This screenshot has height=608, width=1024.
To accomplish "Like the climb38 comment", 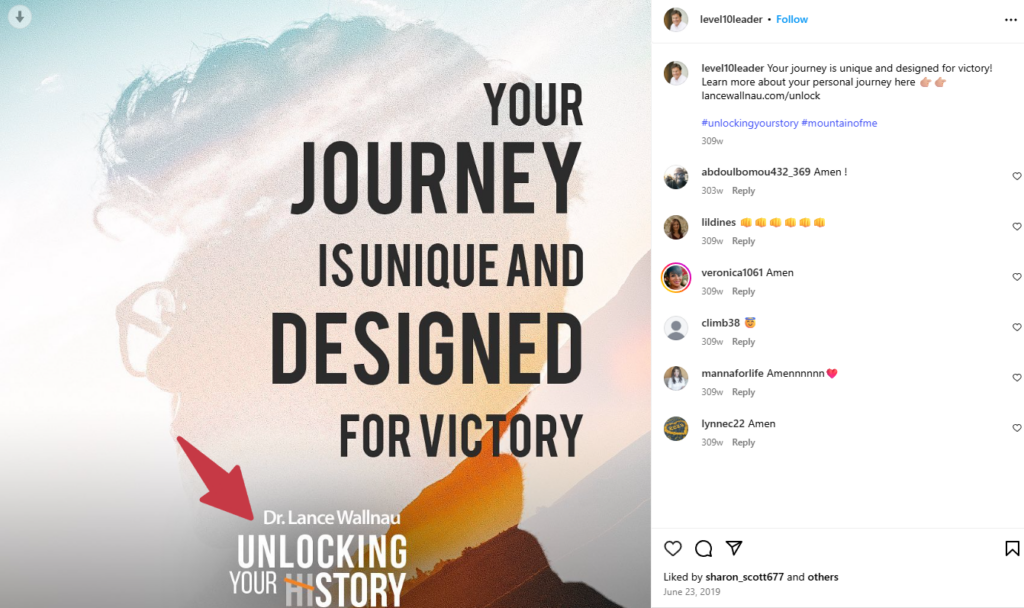I will (1016, 327).
